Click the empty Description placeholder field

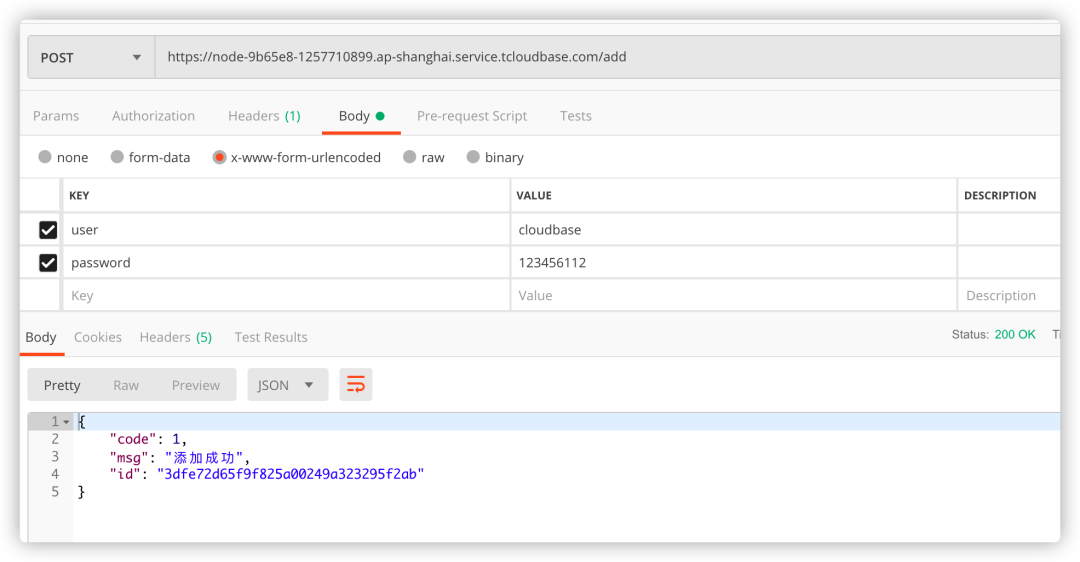pyautogui.click(x=1009, y=295)
